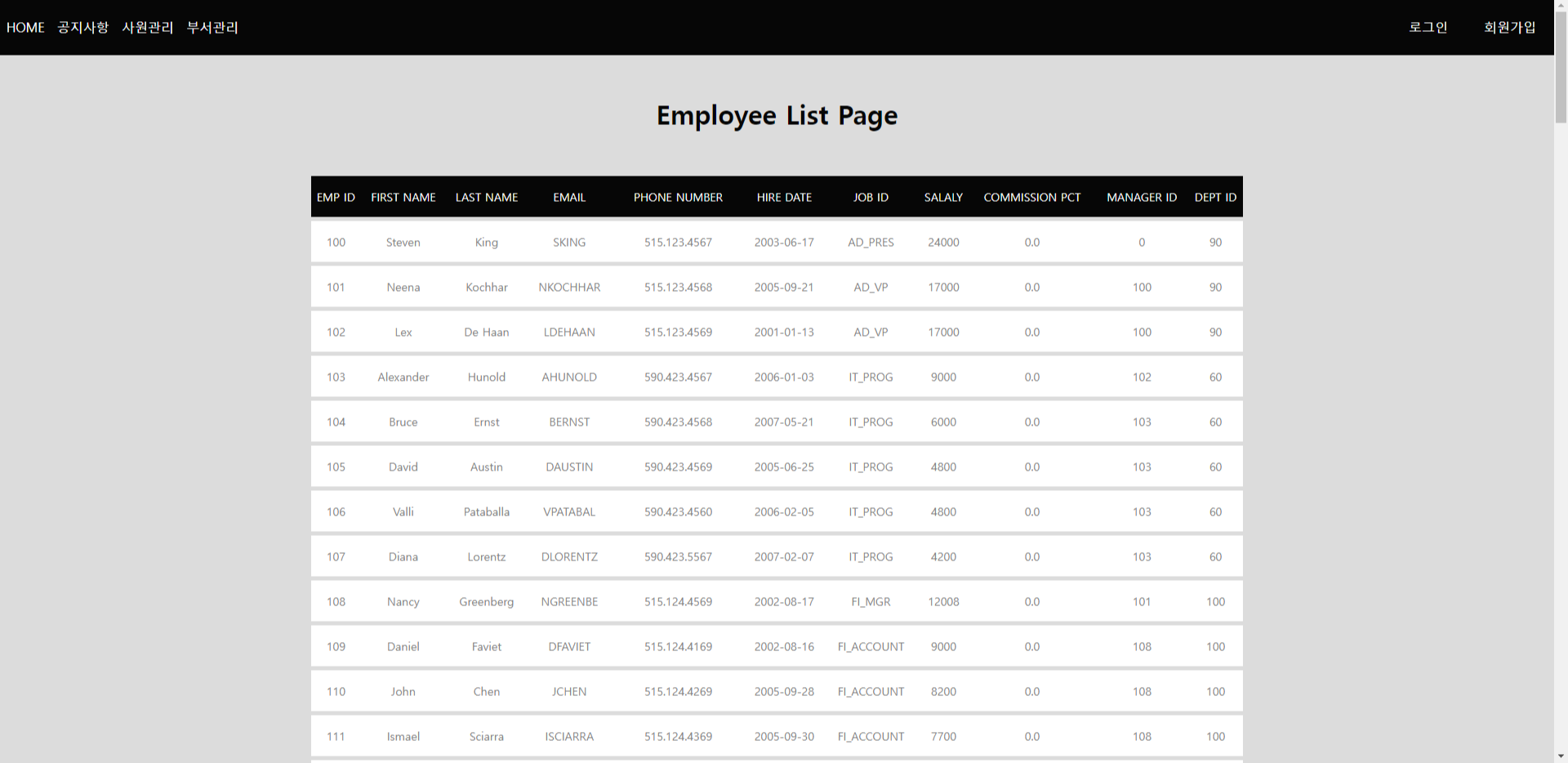
Task: Click the scrollbar down arrow
Action: [1561, 756]
